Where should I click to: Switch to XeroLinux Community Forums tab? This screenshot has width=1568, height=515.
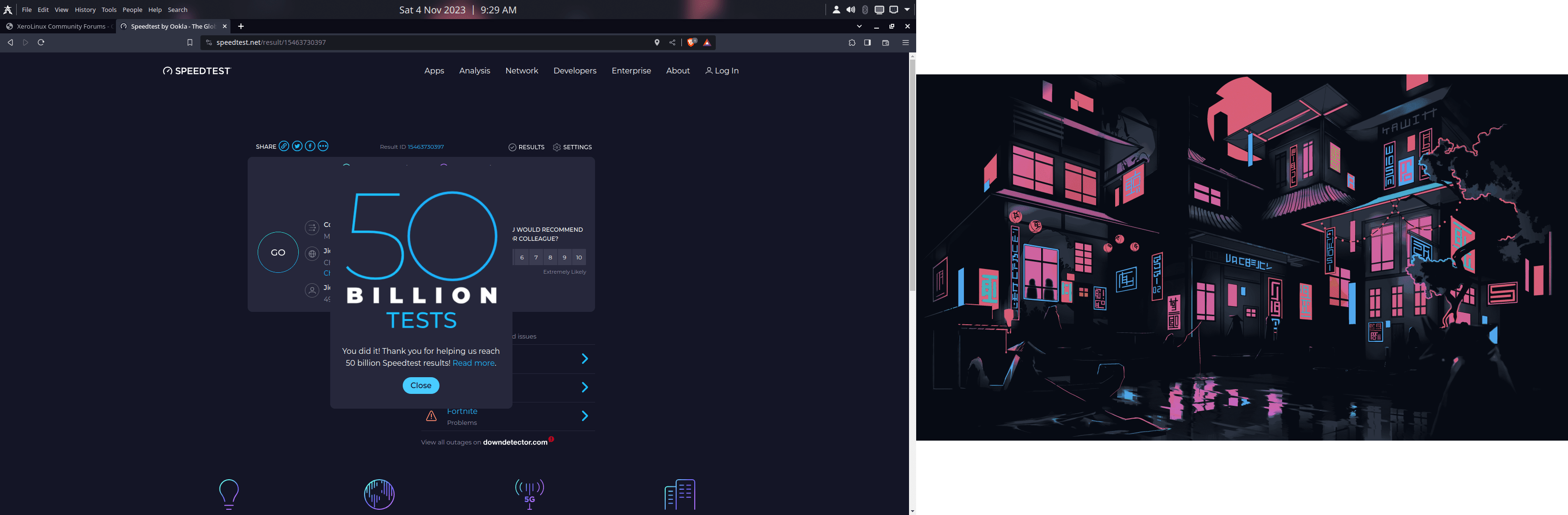point(58,26)
